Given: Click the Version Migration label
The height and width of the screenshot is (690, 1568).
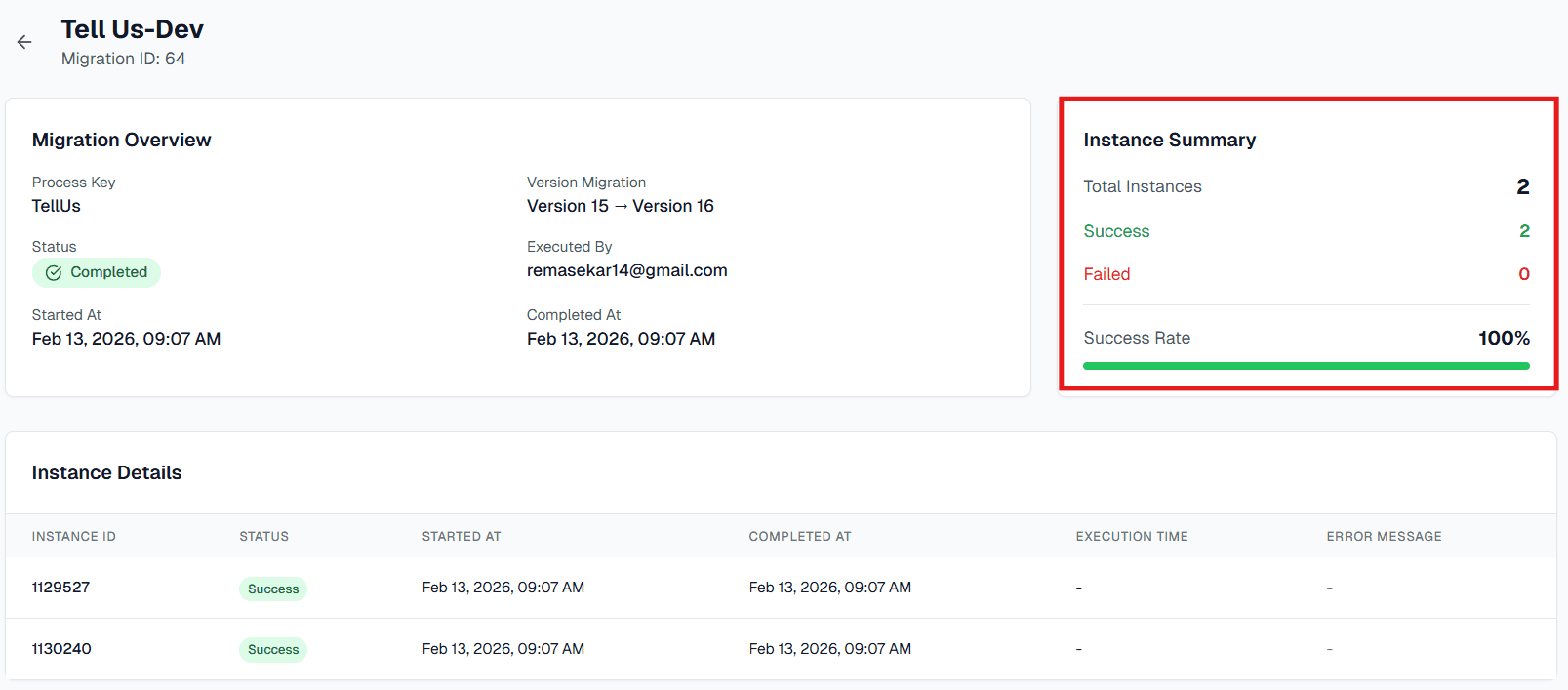Looking at the screenshot, I should (x=586, y=183).
